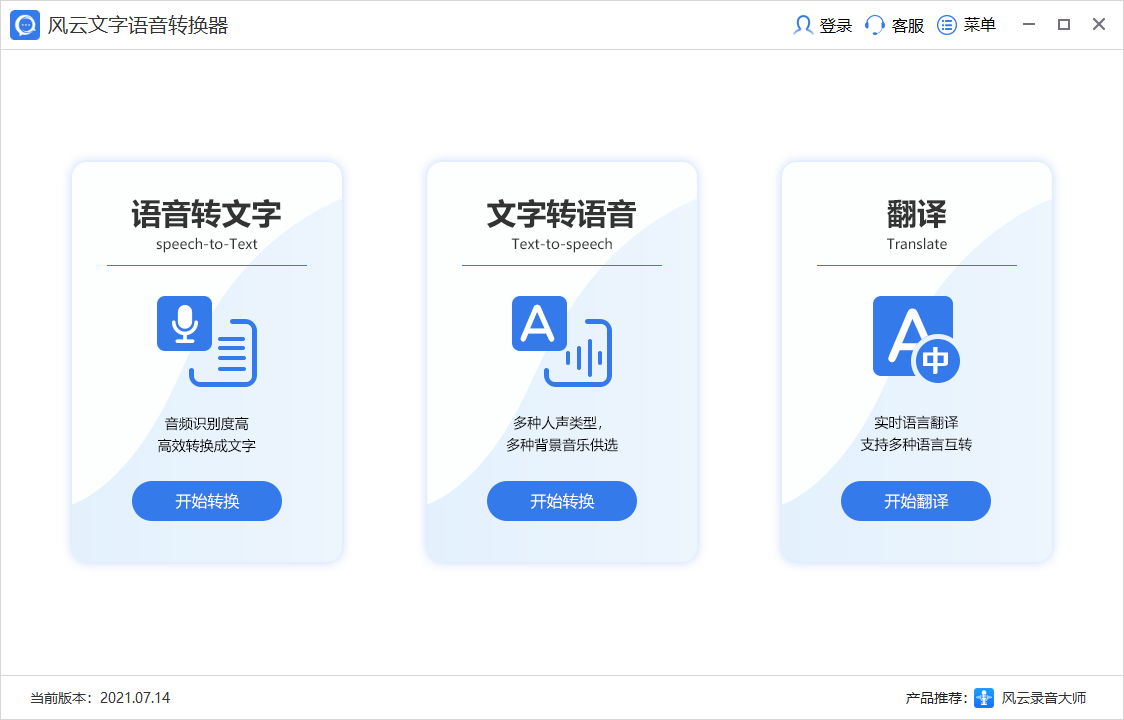Click the app logo icon in the title bar

[x=24, y=24]
